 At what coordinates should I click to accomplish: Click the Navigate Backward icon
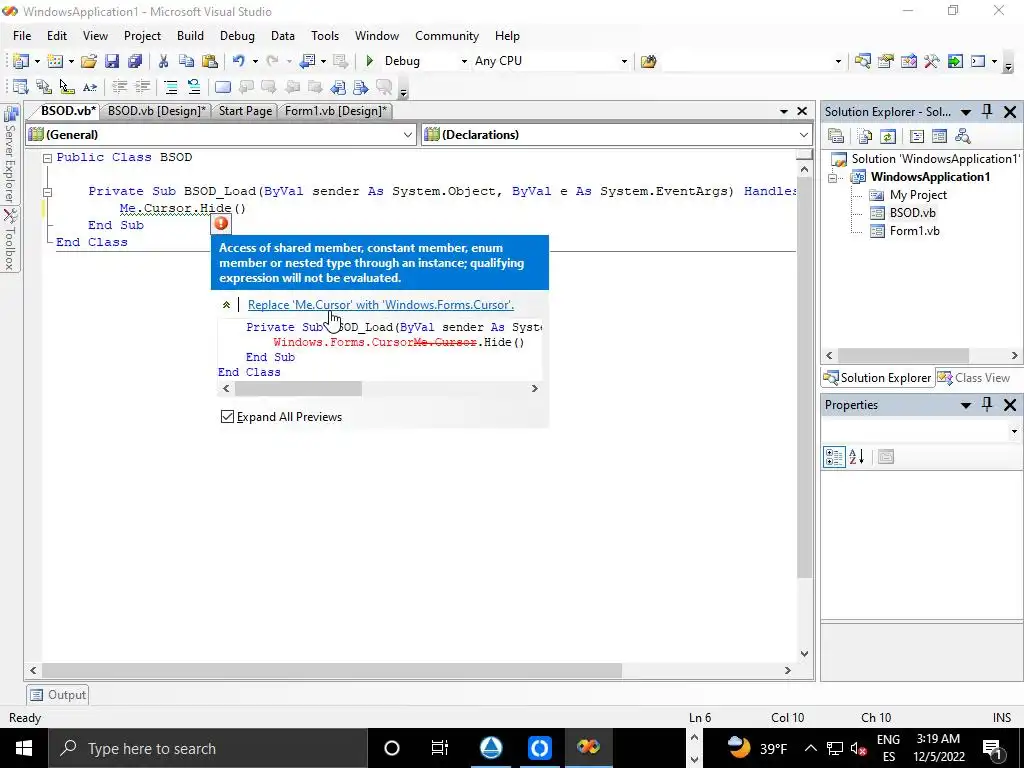pos(307,61)
